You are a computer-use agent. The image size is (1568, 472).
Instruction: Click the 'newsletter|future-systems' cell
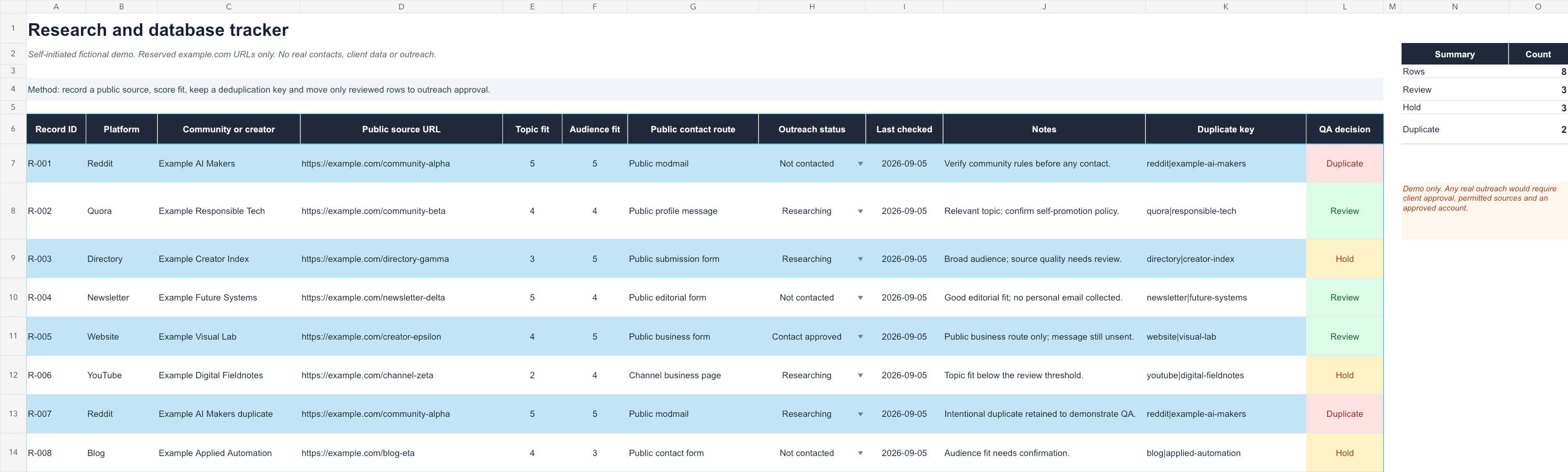1225,298
